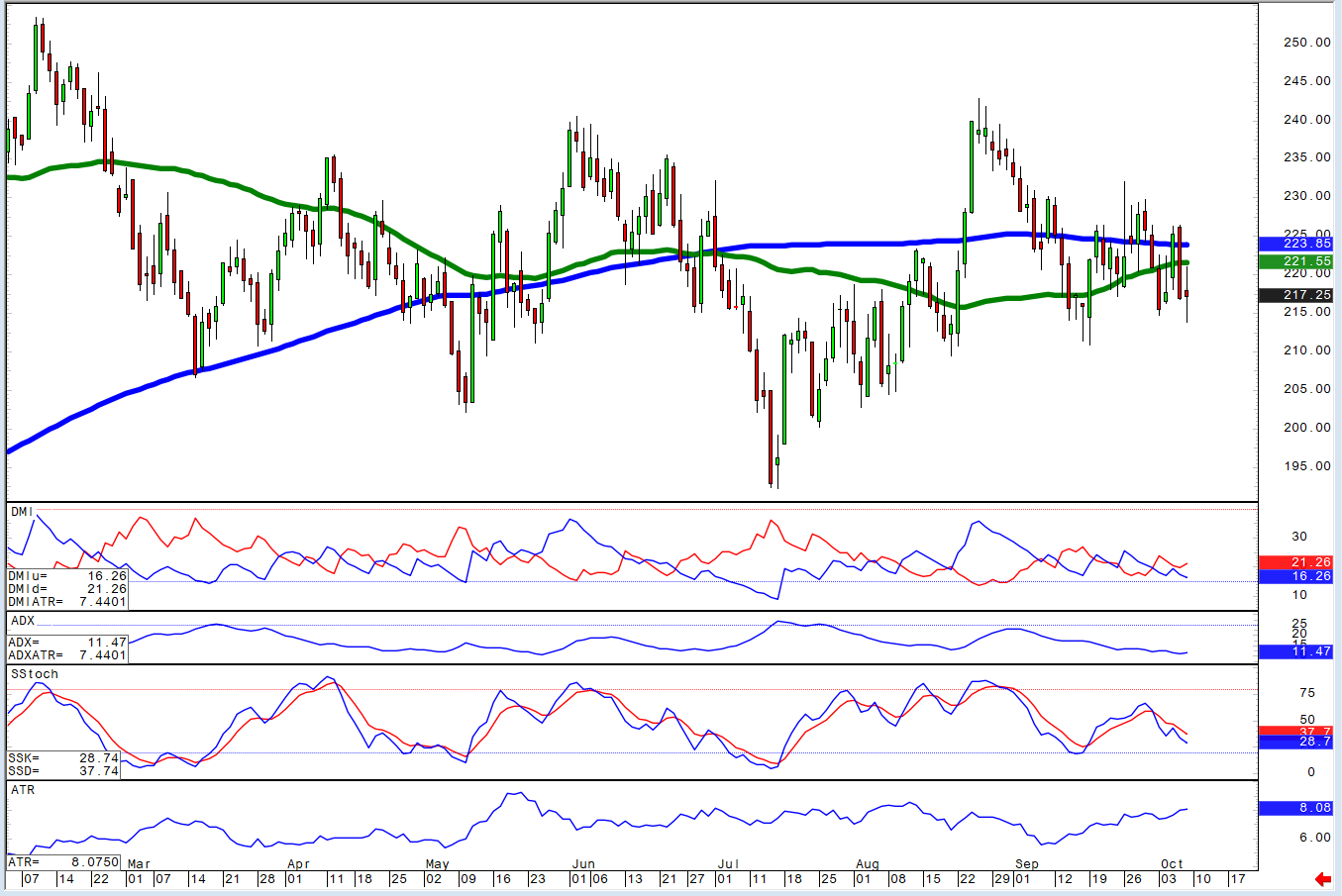This screenshot has height=896, width=1342.
Task: Select the SSD= 37.74 readout row
Action: pyautogui.click(x=63, y=771)
